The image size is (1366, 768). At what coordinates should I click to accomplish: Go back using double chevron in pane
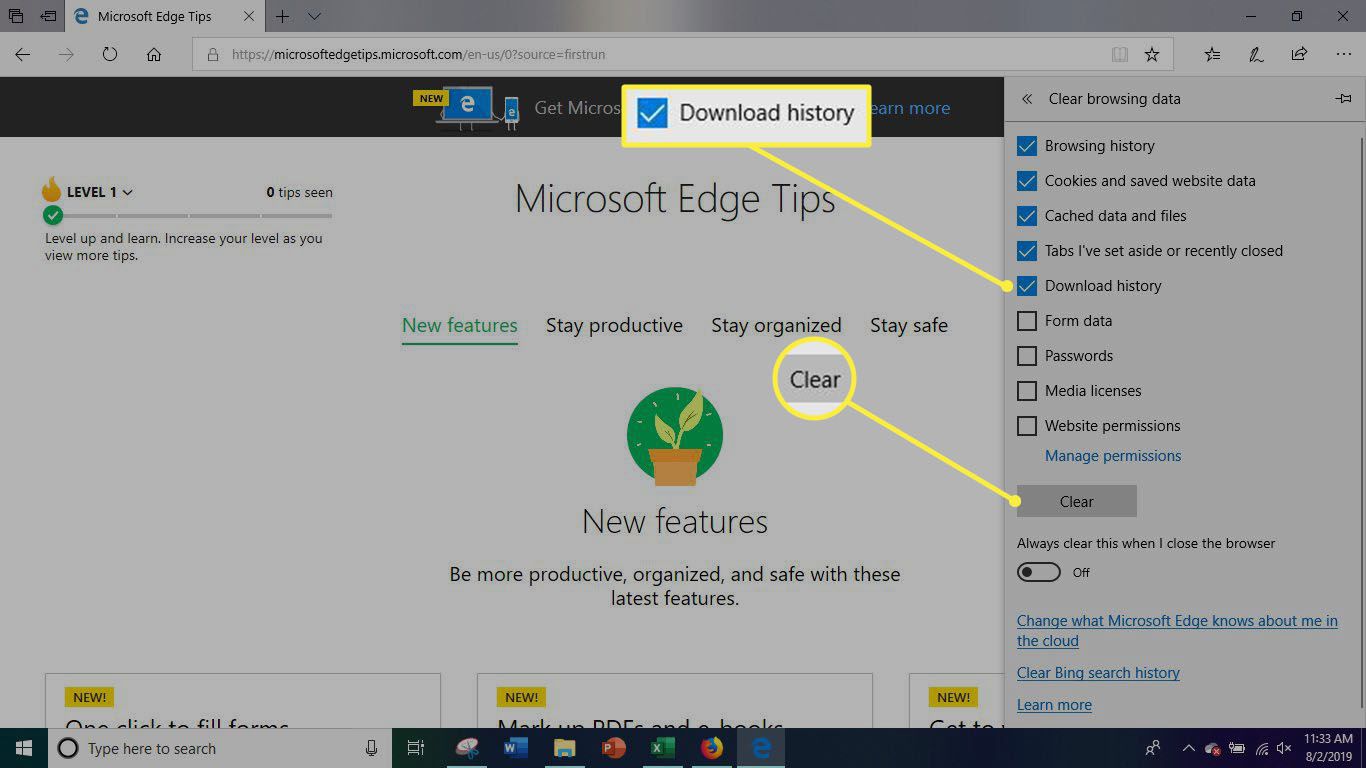(1027, 99)
